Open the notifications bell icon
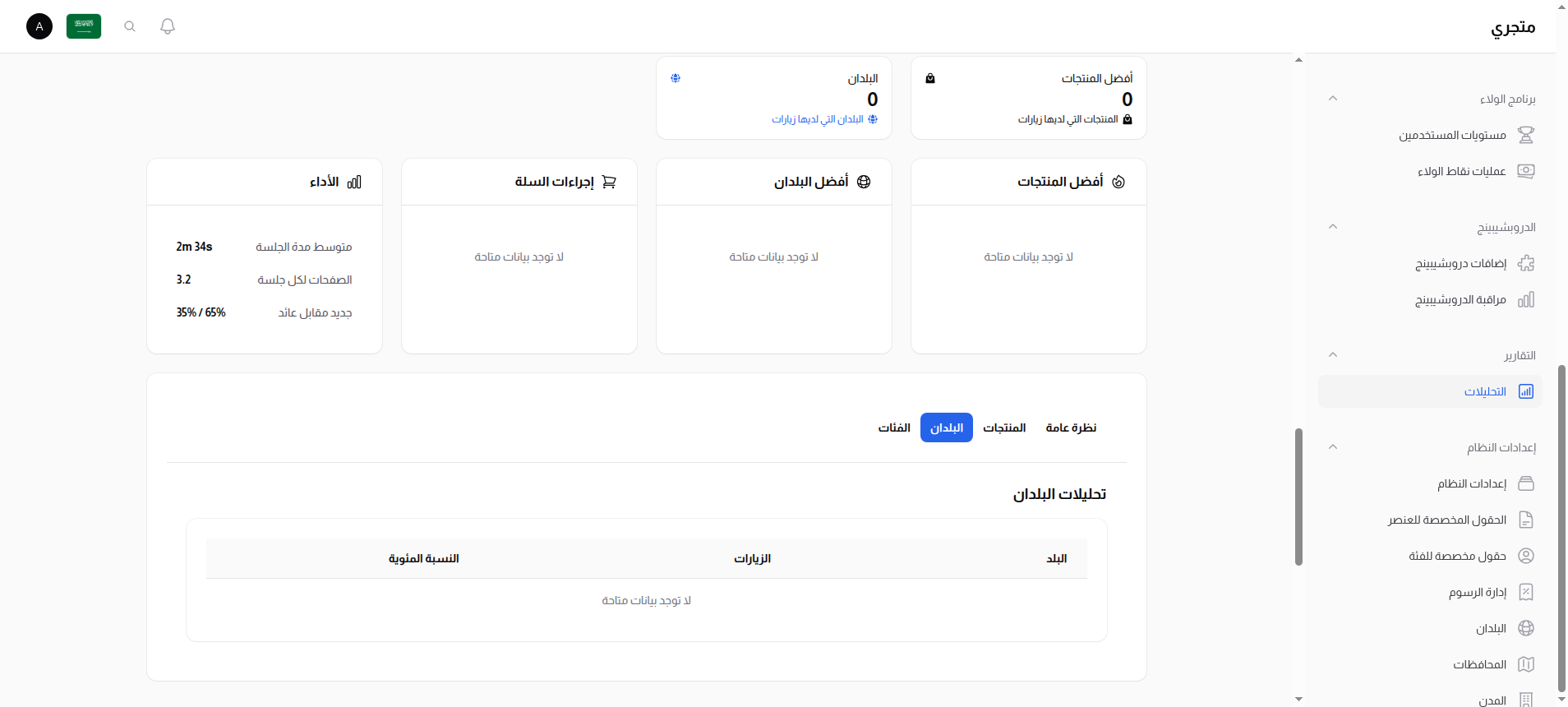 [x=168, y=26]
